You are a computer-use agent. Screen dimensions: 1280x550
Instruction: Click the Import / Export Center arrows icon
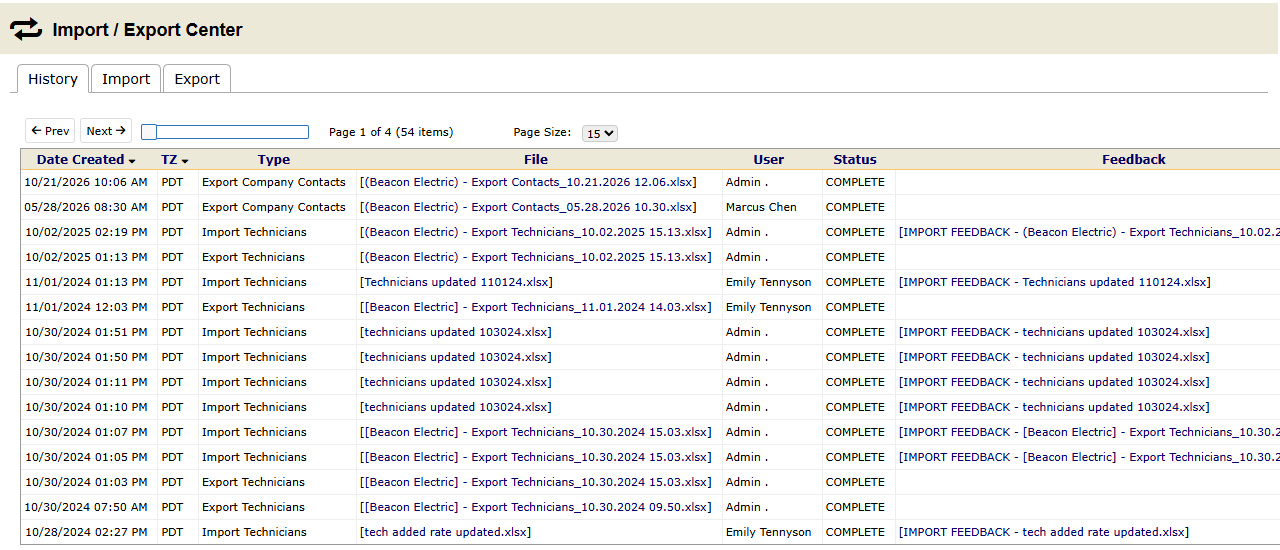[27, 30]
